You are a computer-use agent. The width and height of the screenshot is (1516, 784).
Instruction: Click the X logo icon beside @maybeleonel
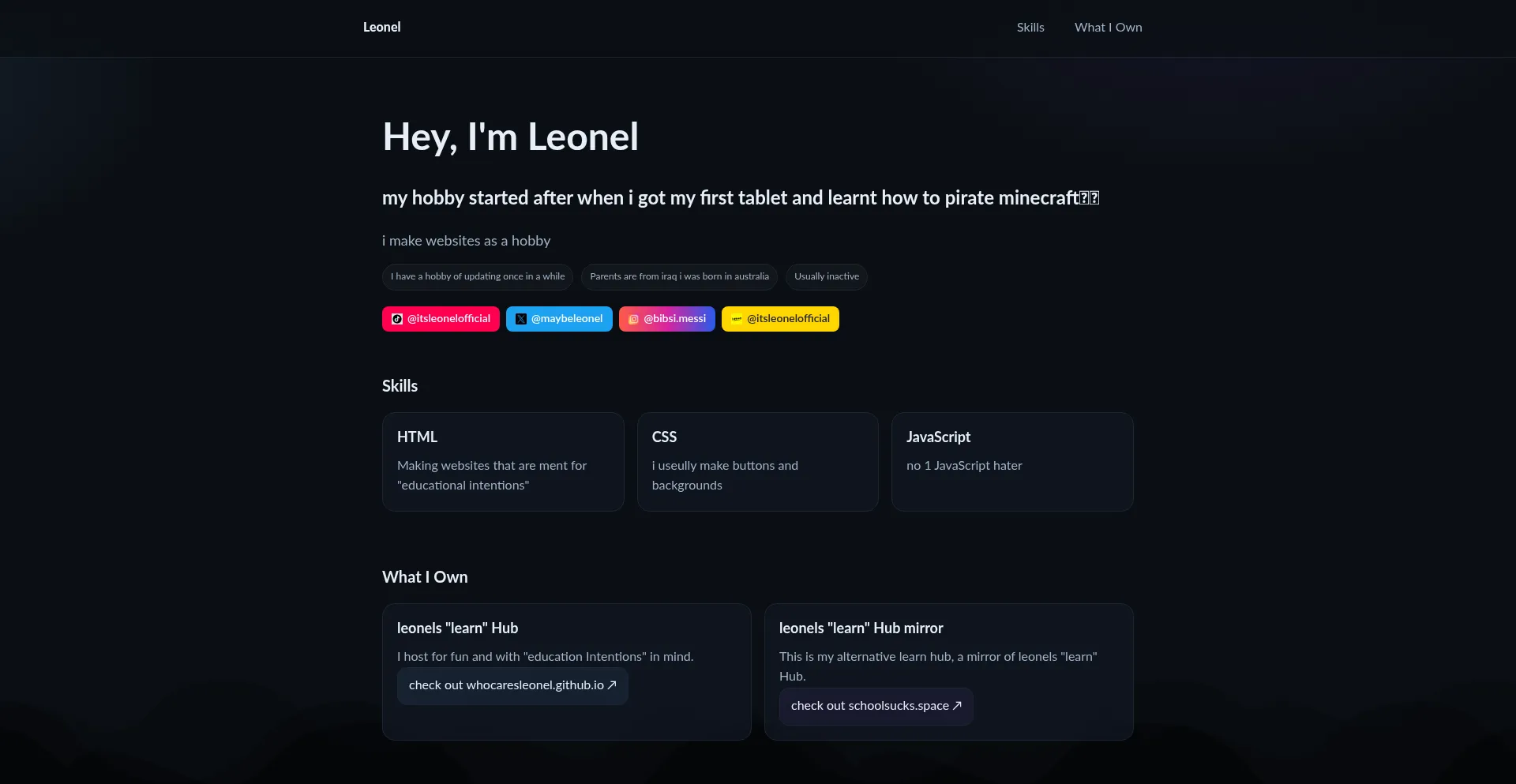pos(521,319)
